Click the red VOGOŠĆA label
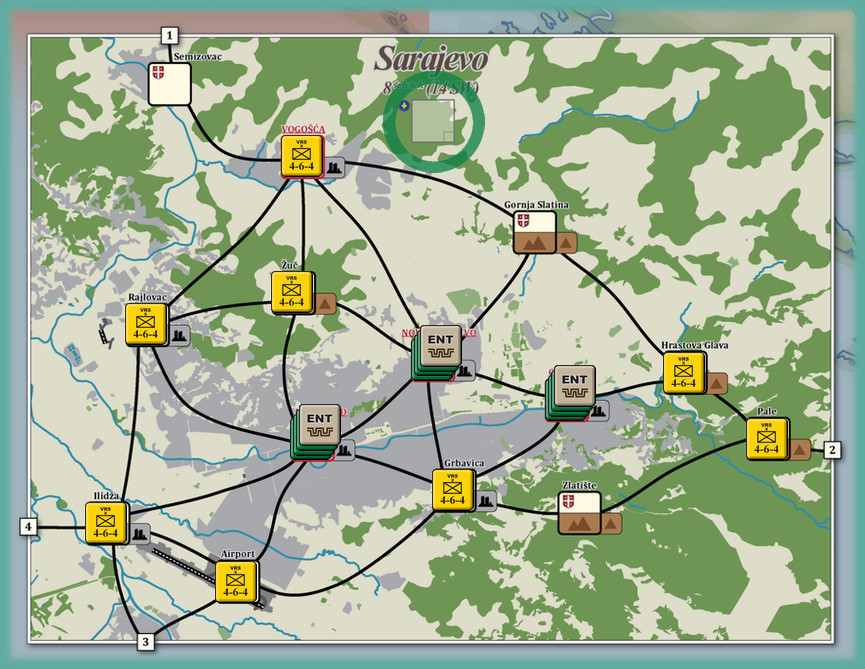The width and height of the screenshot is (865, 669). (x=303, y=130)
